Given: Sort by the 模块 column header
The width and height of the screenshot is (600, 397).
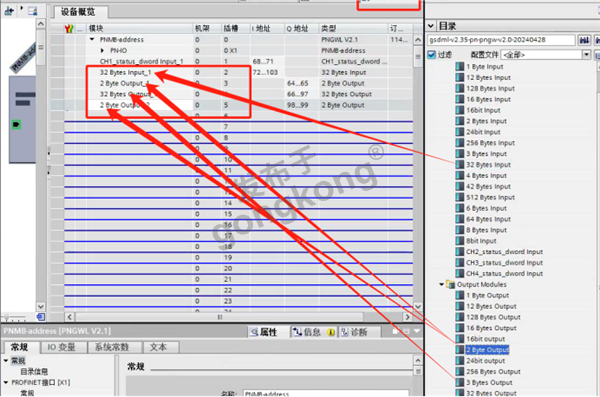Looking at the screenshot, I should [139, 28].
